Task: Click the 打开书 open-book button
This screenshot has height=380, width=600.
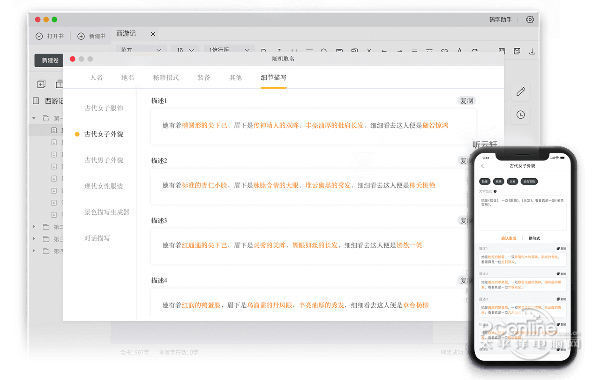Action: [x=50, y=36]
